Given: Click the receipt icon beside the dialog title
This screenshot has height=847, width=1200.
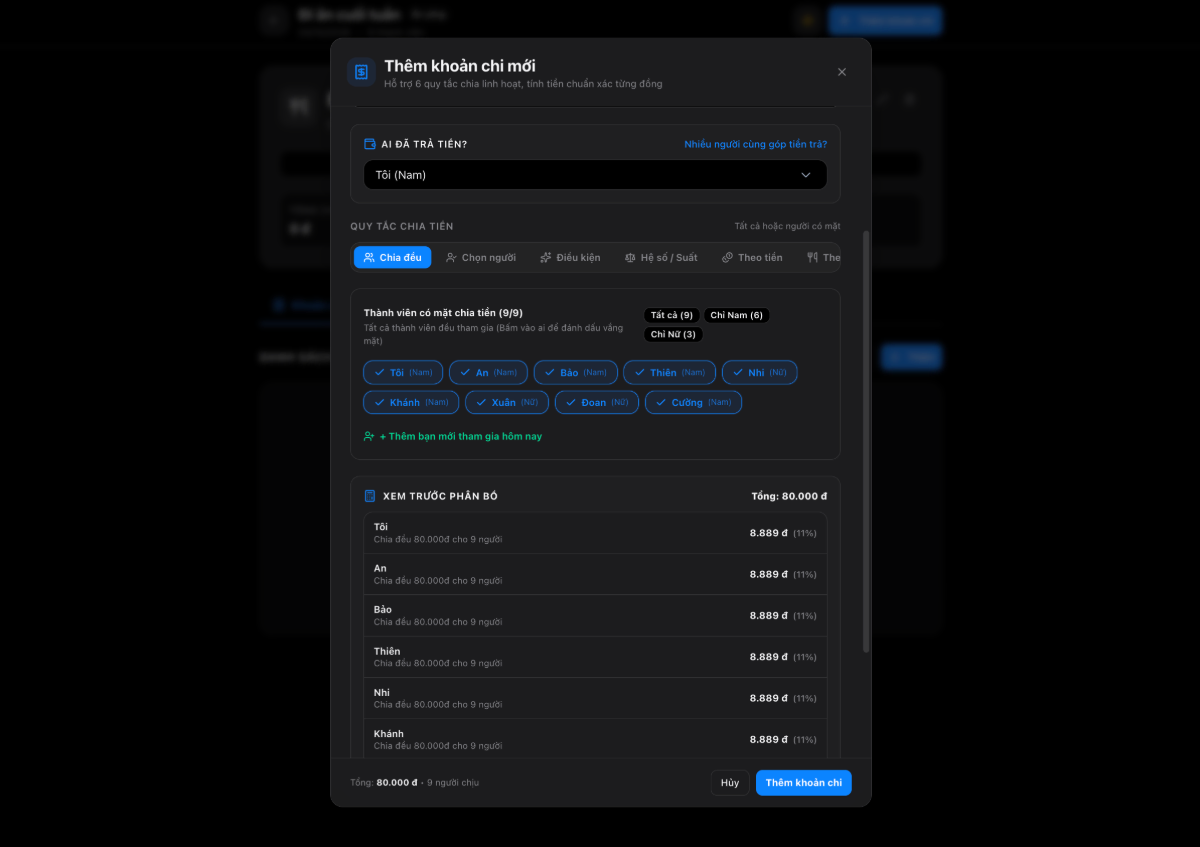Looking at the screenshot, I should pyautogui.click(x=361, y=72).
